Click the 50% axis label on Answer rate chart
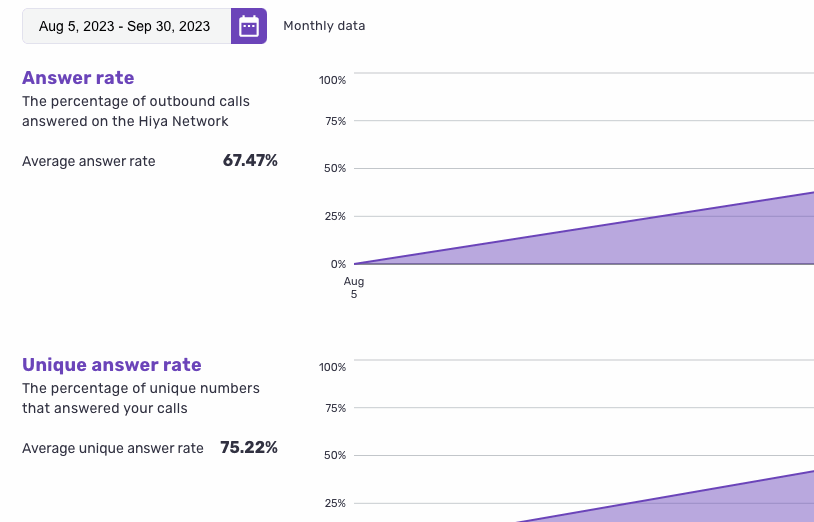This screenshot has width=814, height=522. [x=335, y=168]
